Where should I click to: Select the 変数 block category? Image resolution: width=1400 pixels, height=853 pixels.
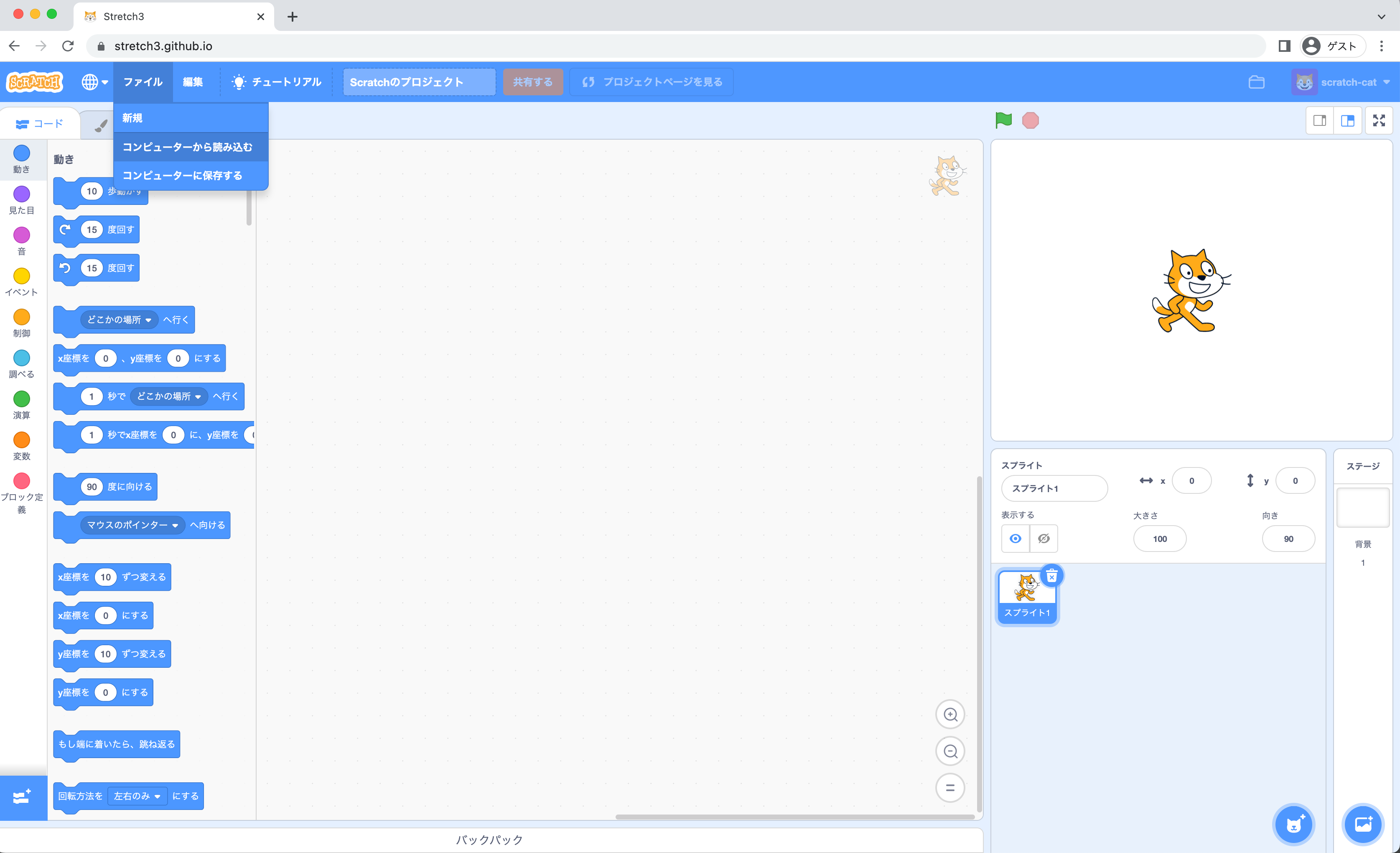pos(22,446)
